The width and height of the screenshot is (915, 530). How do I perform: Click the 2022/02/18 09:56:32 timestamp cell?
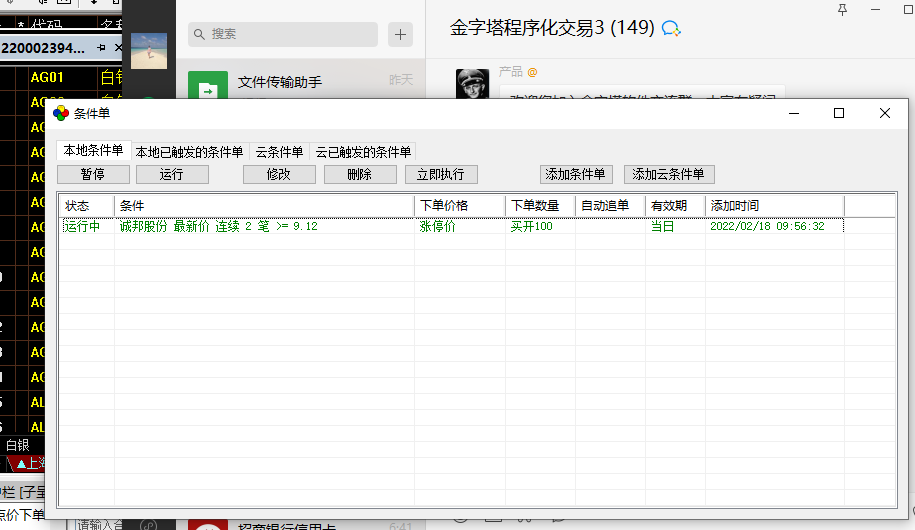(767, 226)
